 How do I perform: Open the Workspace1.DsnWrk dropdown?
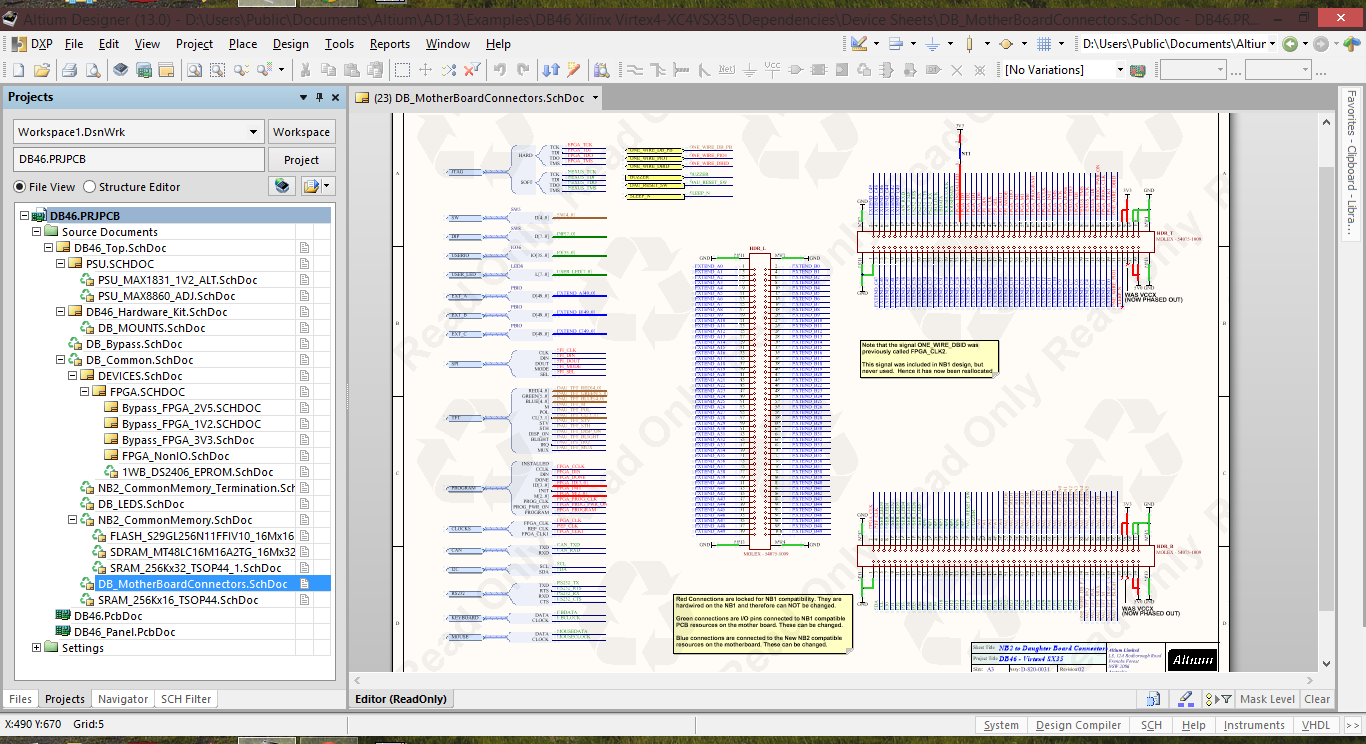[x=253, y=132]
